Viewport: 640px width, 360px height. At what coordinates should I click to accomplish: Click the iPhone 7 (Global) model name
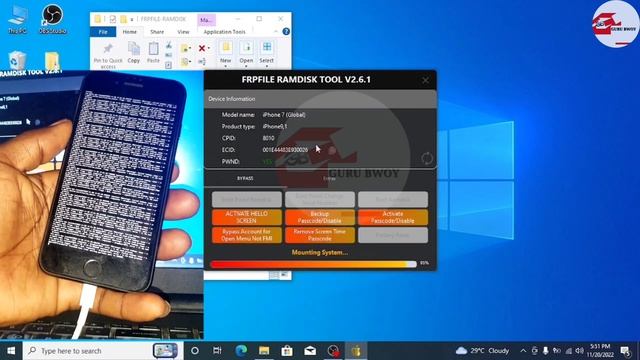(x=284, y=115)
